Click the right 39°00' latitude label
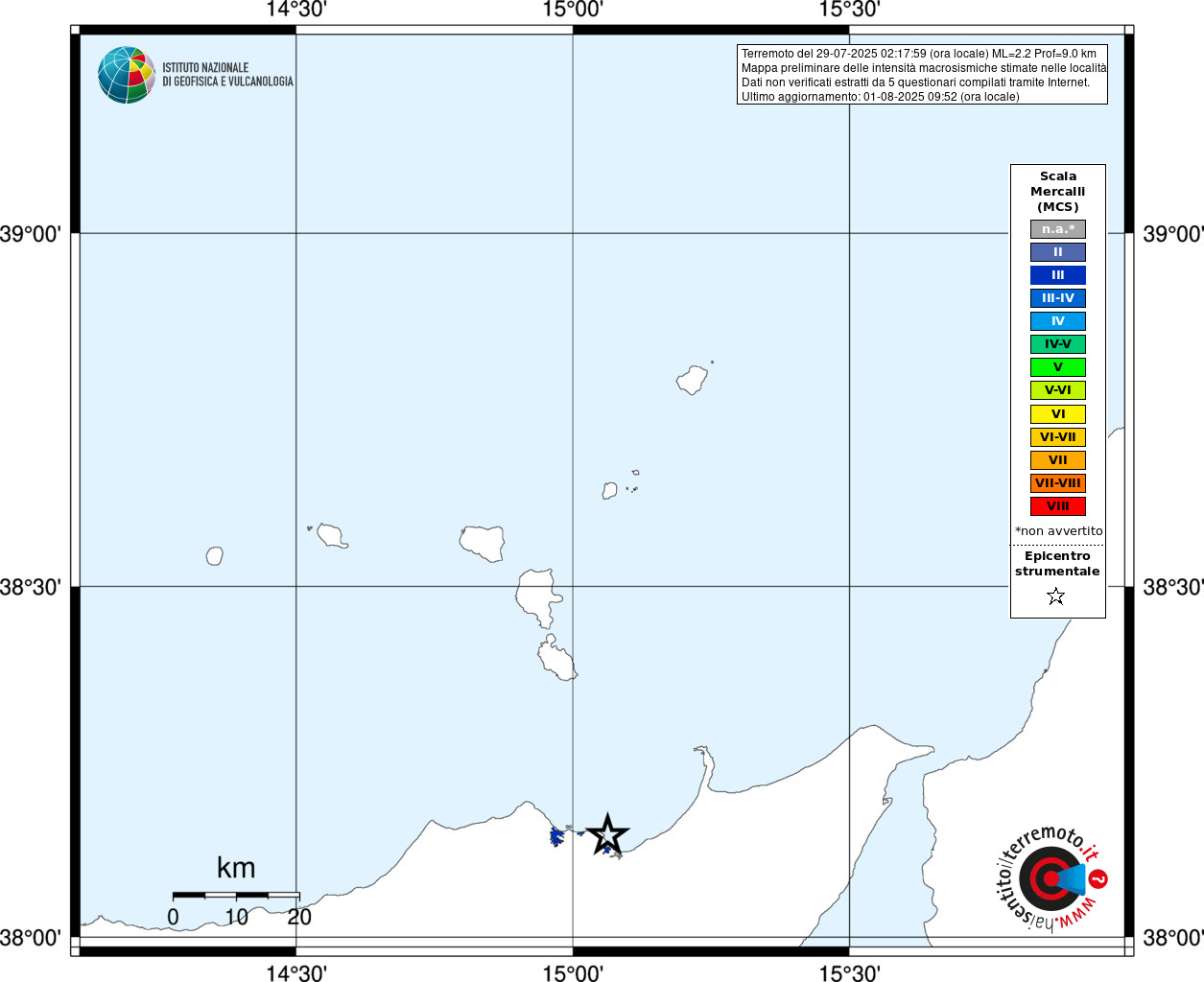The height and width of the screenshot is (982, 1204). [1172, 234]
